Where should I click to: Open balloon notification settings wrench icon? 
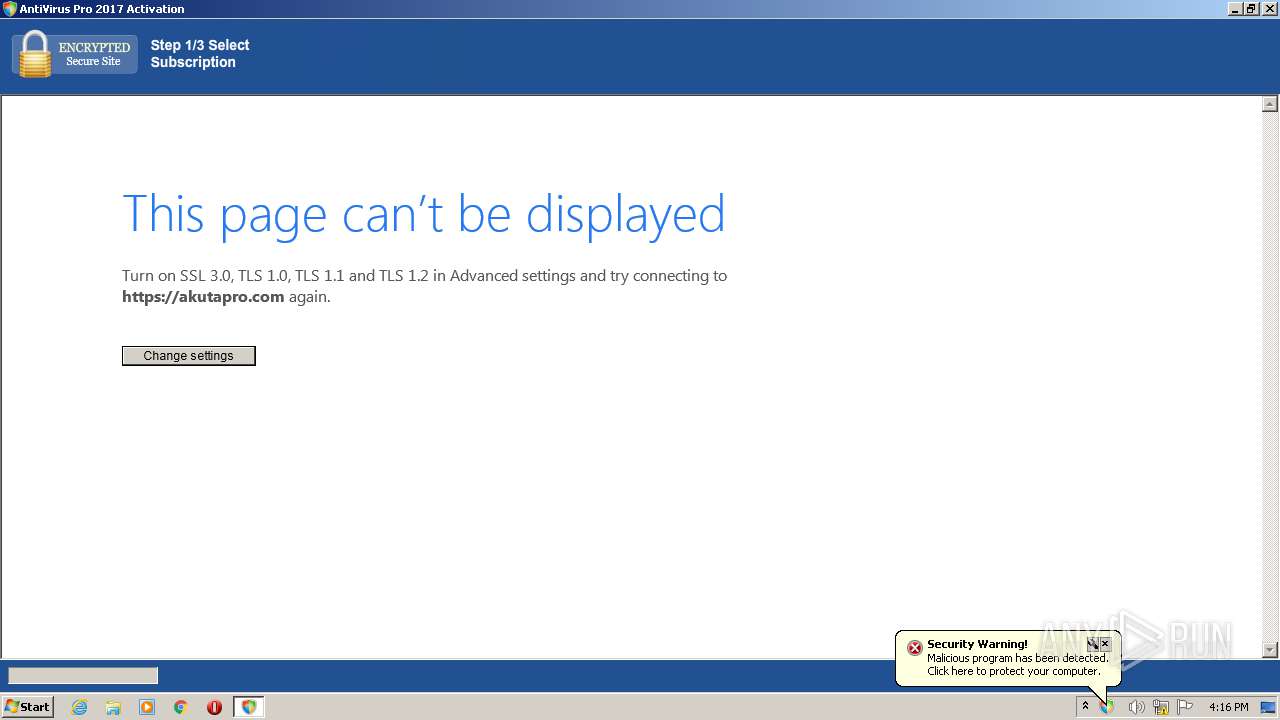(x=1093, y=644)
